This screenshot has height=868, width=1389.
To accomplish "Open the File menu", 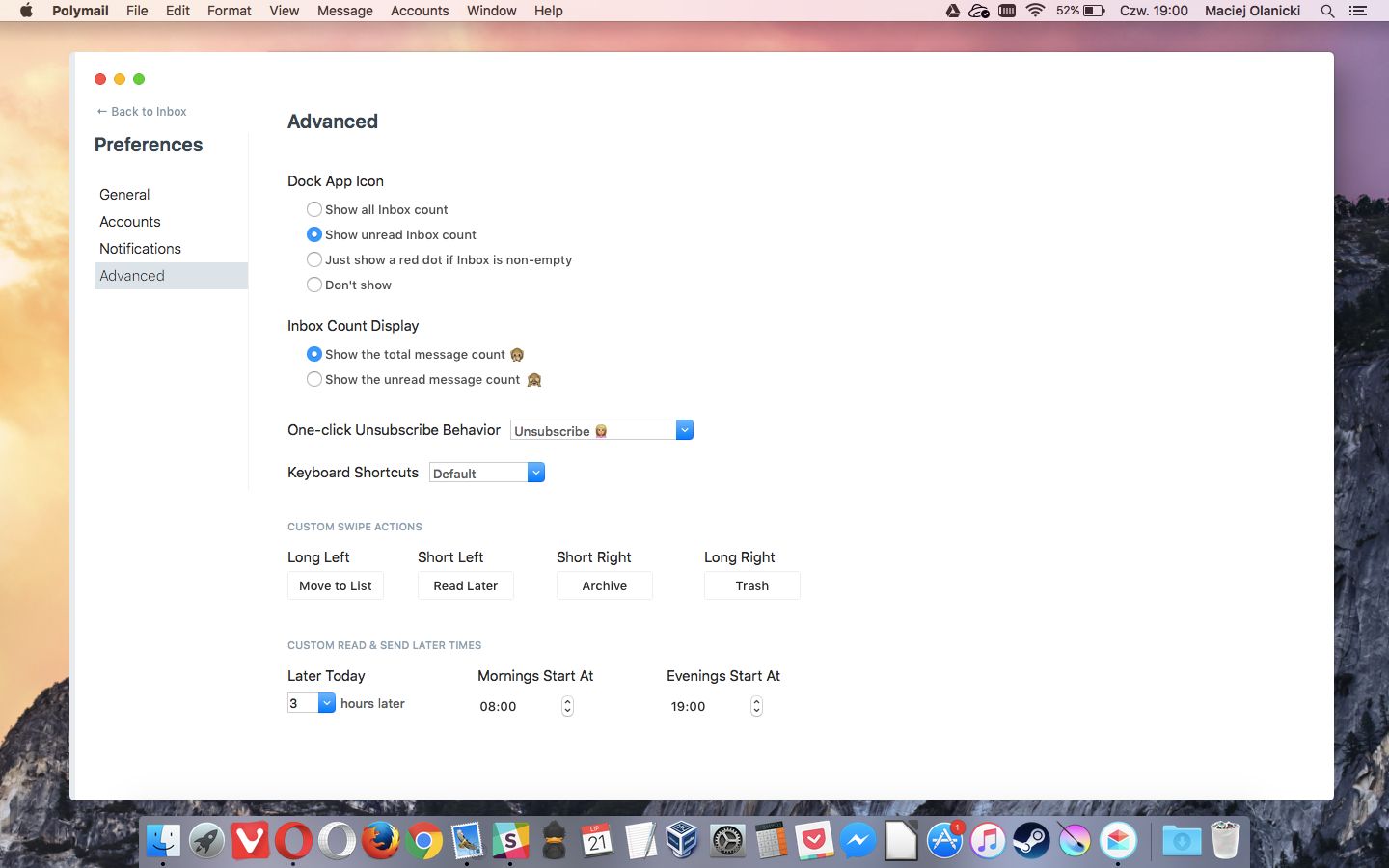I will tap(137, 11).
